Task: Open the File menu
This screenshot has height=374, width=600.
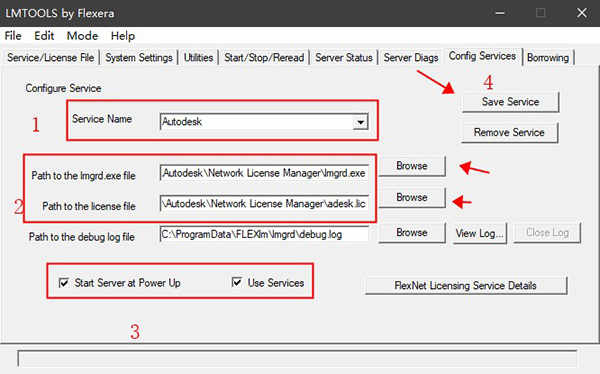Action: (13, 36)
